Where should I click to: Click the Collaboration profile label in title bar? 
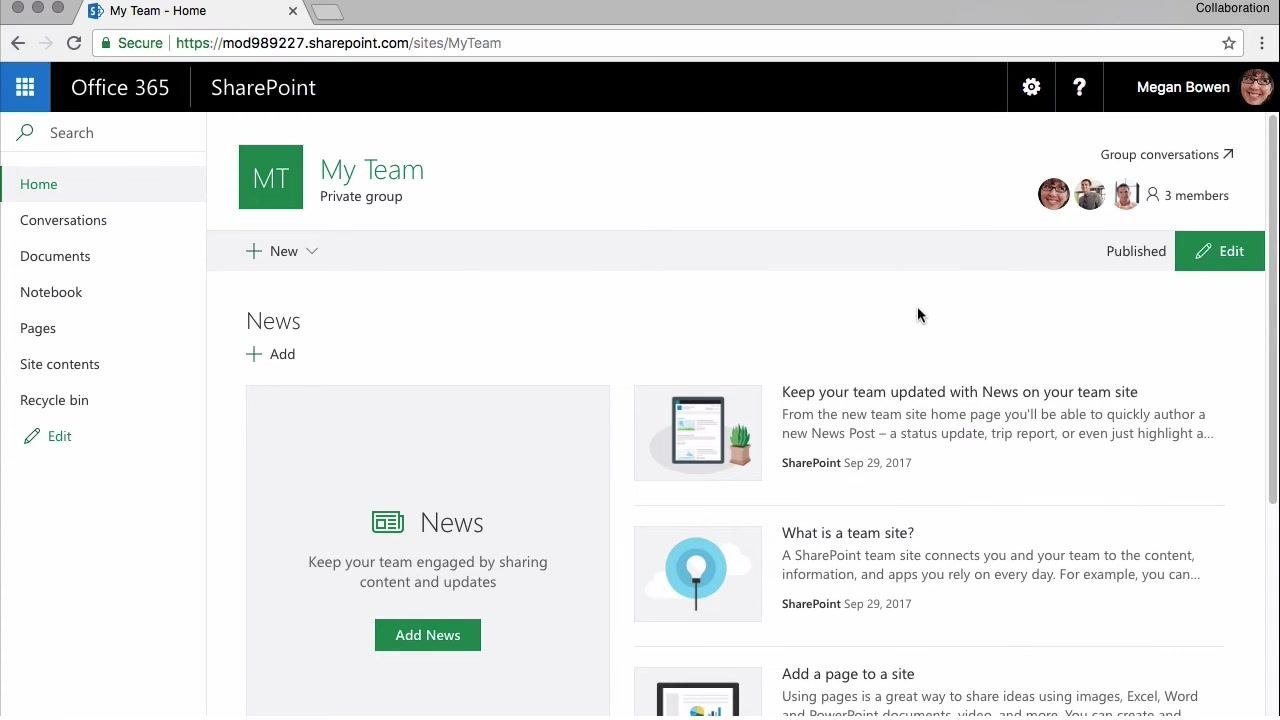point(1232,8)
